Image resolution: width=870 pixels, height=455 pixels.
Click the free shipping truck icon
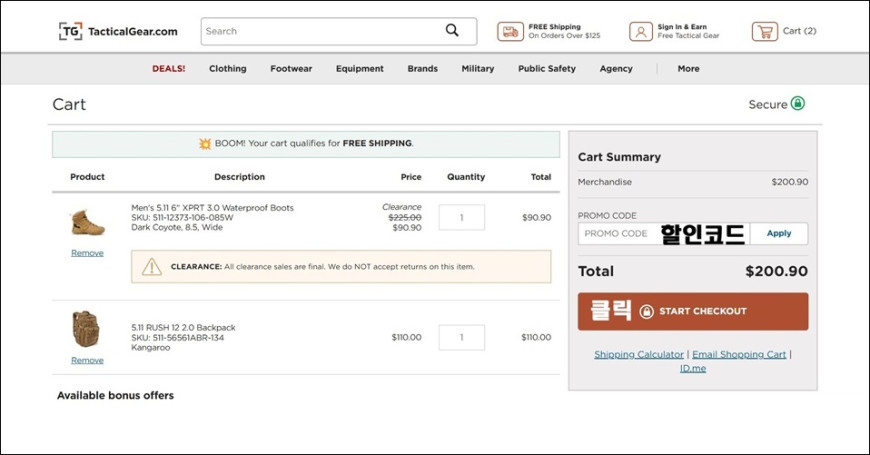[510, 32]
